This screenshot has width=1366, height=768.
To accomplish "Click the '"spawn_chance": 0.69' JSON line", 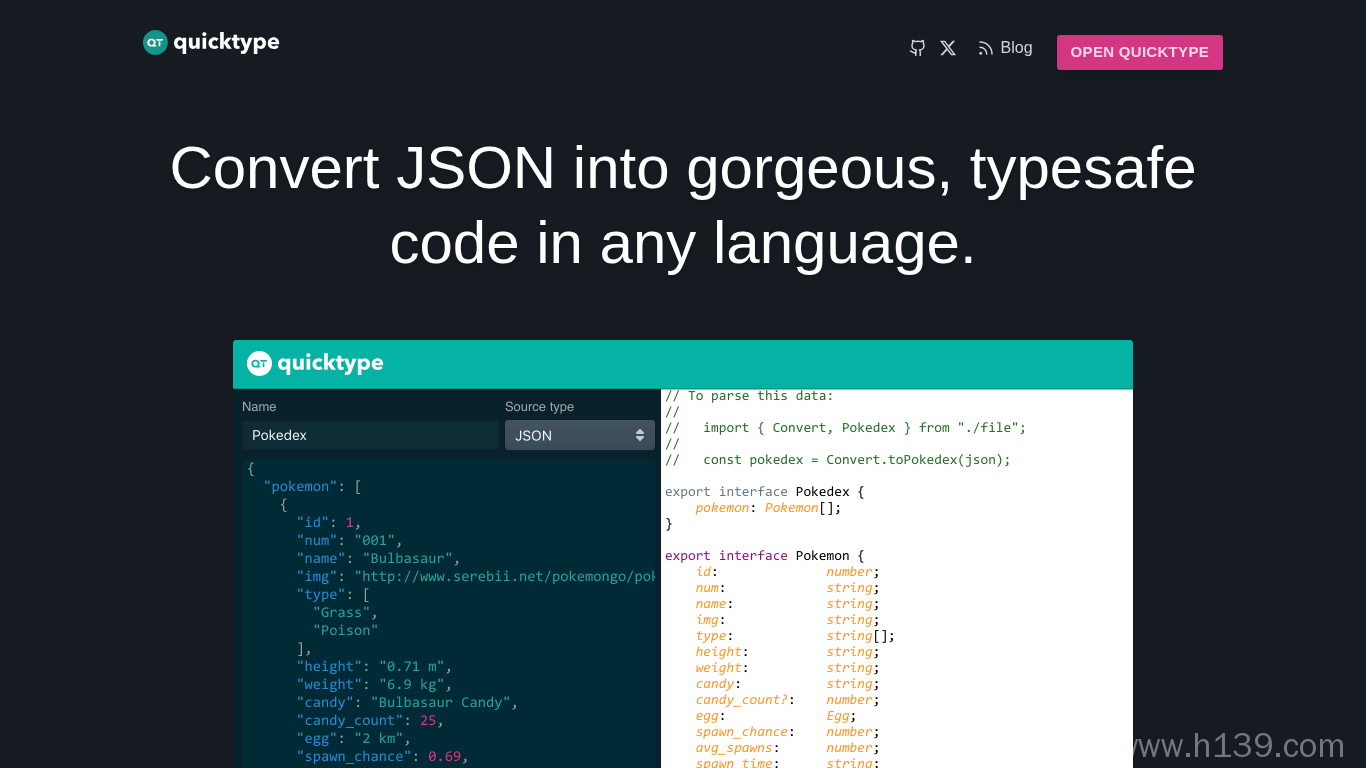I will coord(382,756).
